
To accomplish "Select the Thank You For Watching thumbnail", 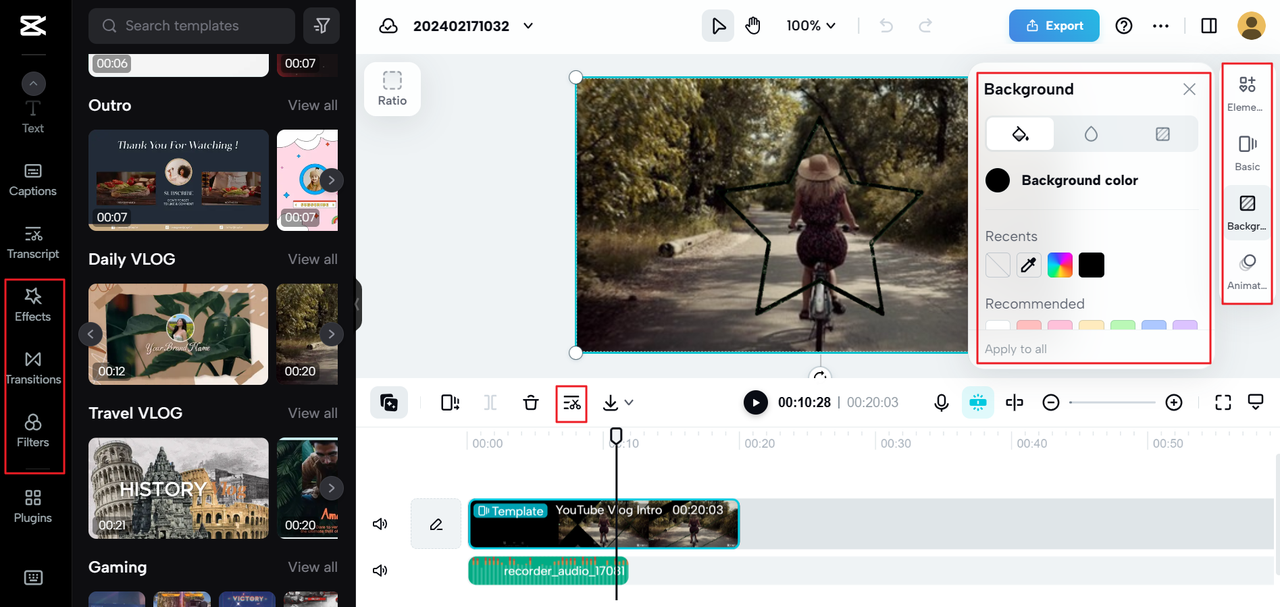I will tap(179, 180).
